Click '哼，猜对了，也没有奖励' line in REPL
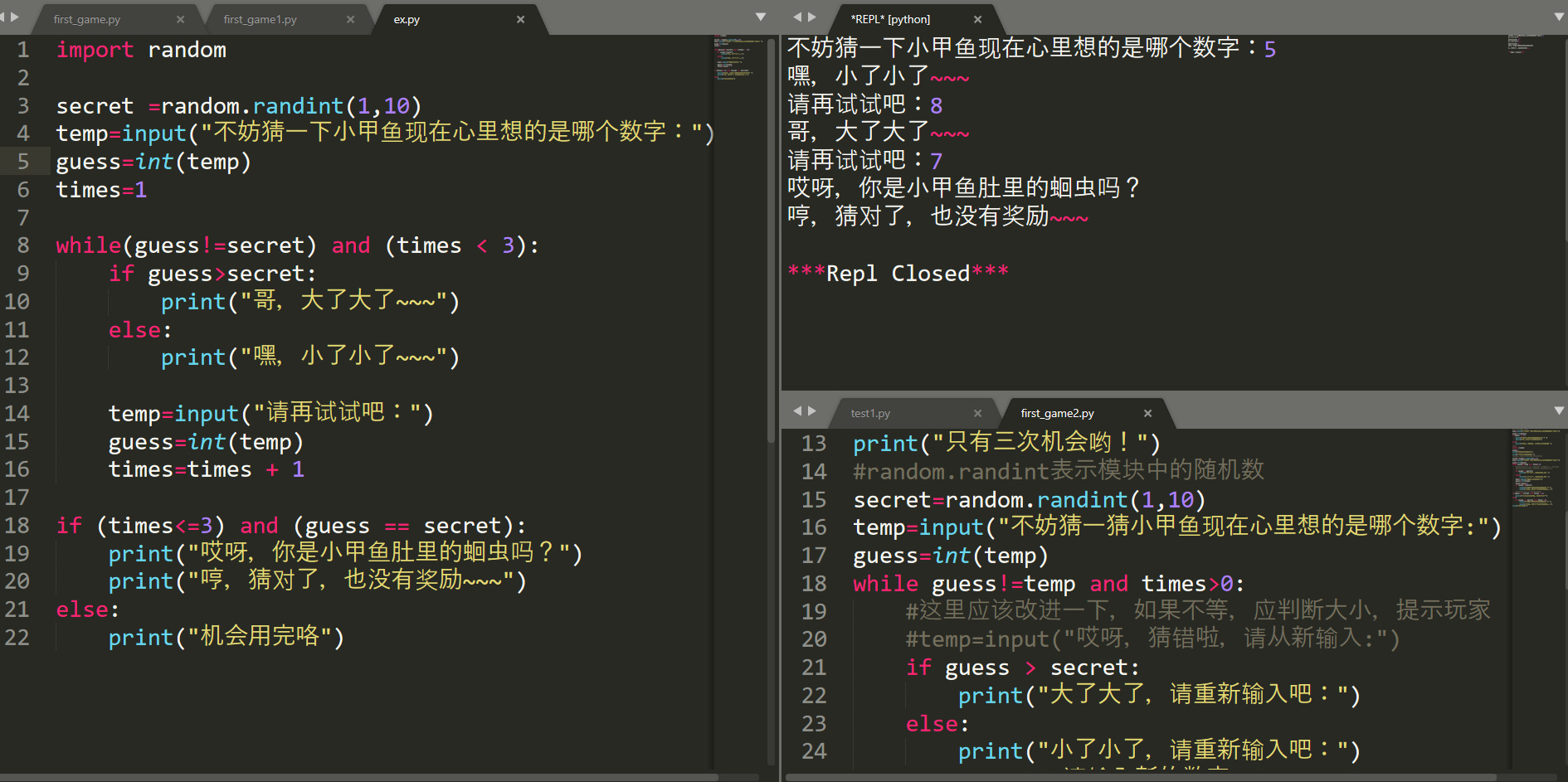 click(x=937, y=216)
